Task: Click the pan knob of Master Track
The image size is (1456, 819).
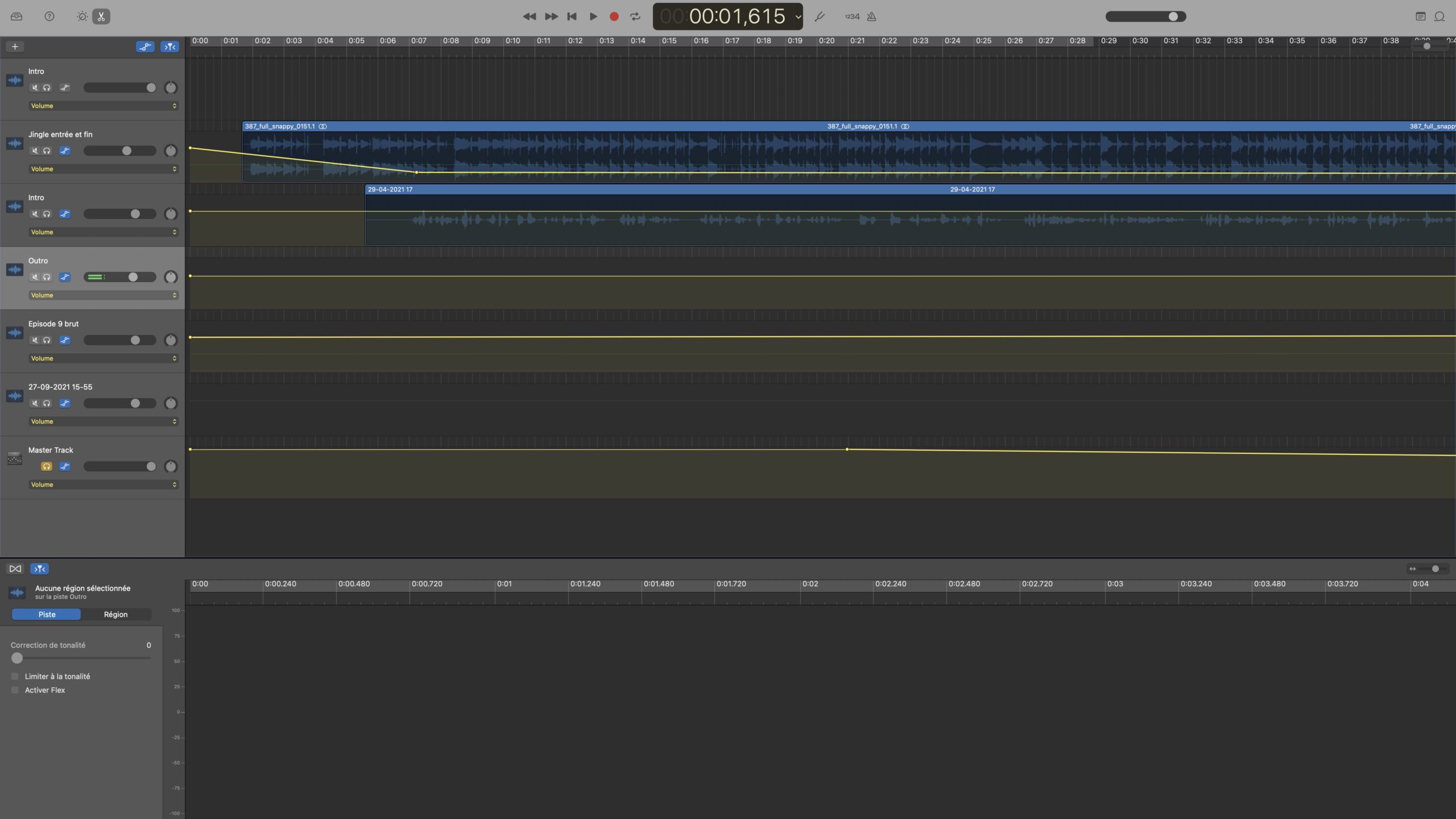Action: pos(171,466)
